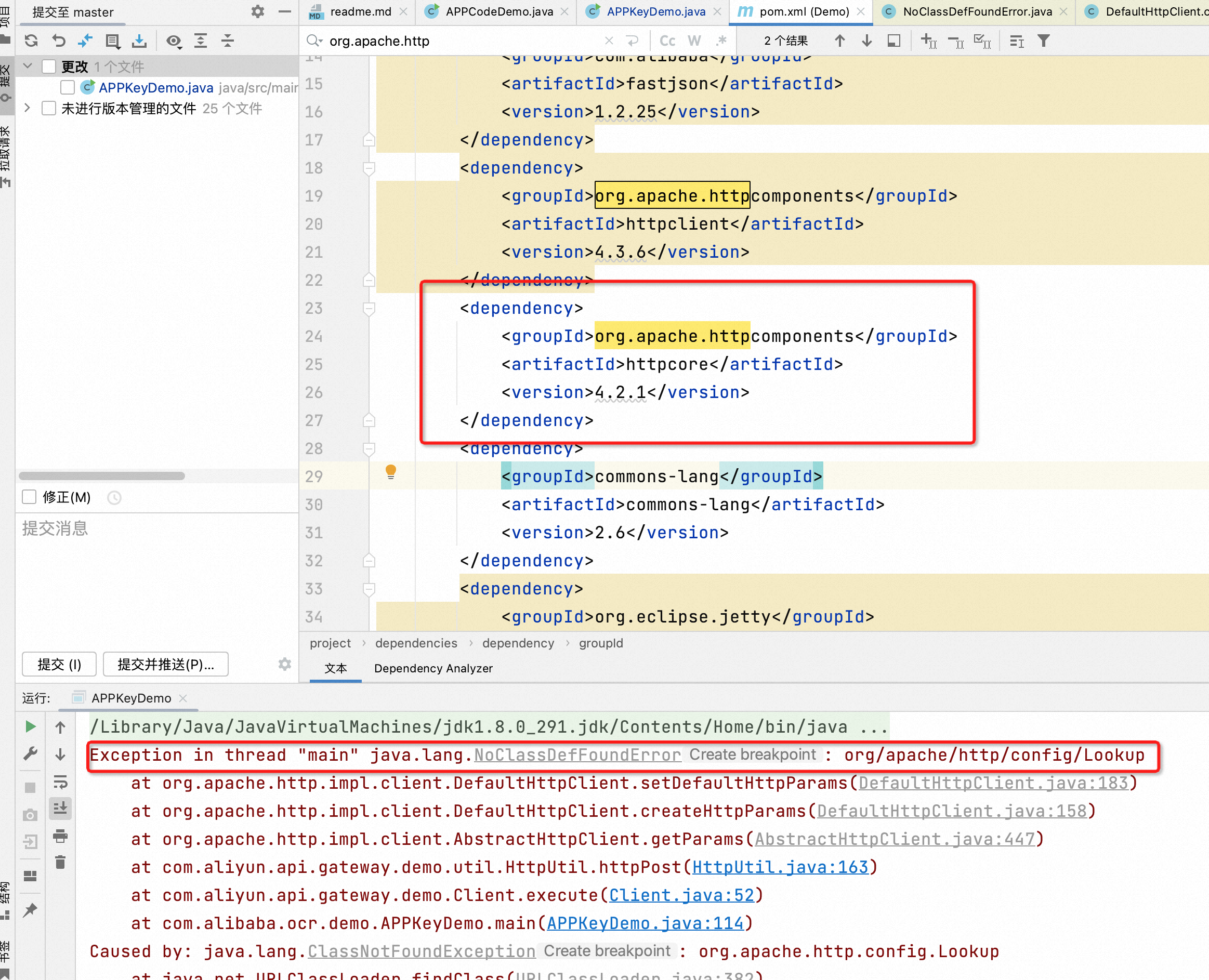Screen dimensions: 1209x980
Task: Open the eye view options icon
Action: pos(174,41)
